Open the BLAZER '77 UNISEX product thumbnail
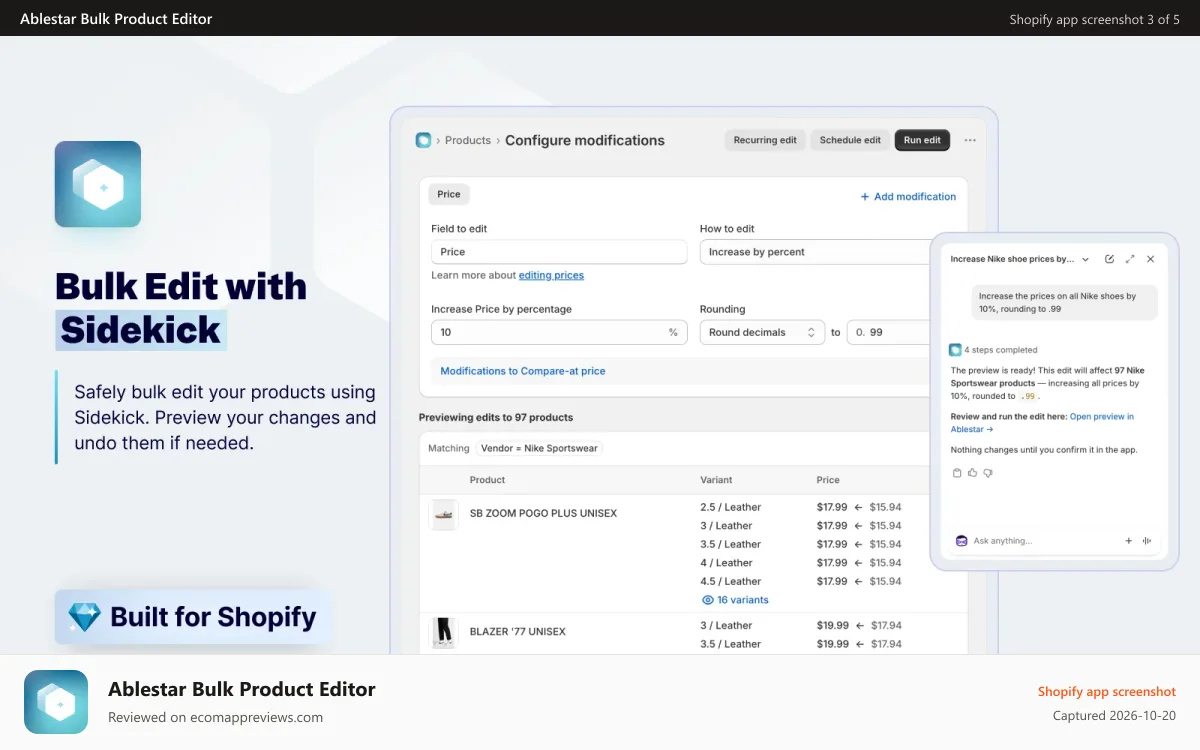Screen dimensions: 1200x750 tap(444, 633)
